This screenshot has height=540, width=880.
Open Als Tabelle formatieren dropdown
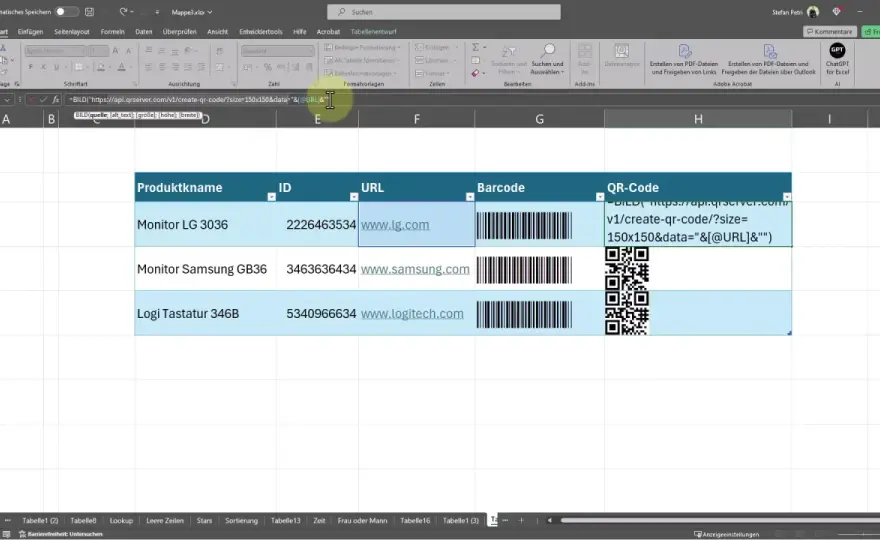362,60
